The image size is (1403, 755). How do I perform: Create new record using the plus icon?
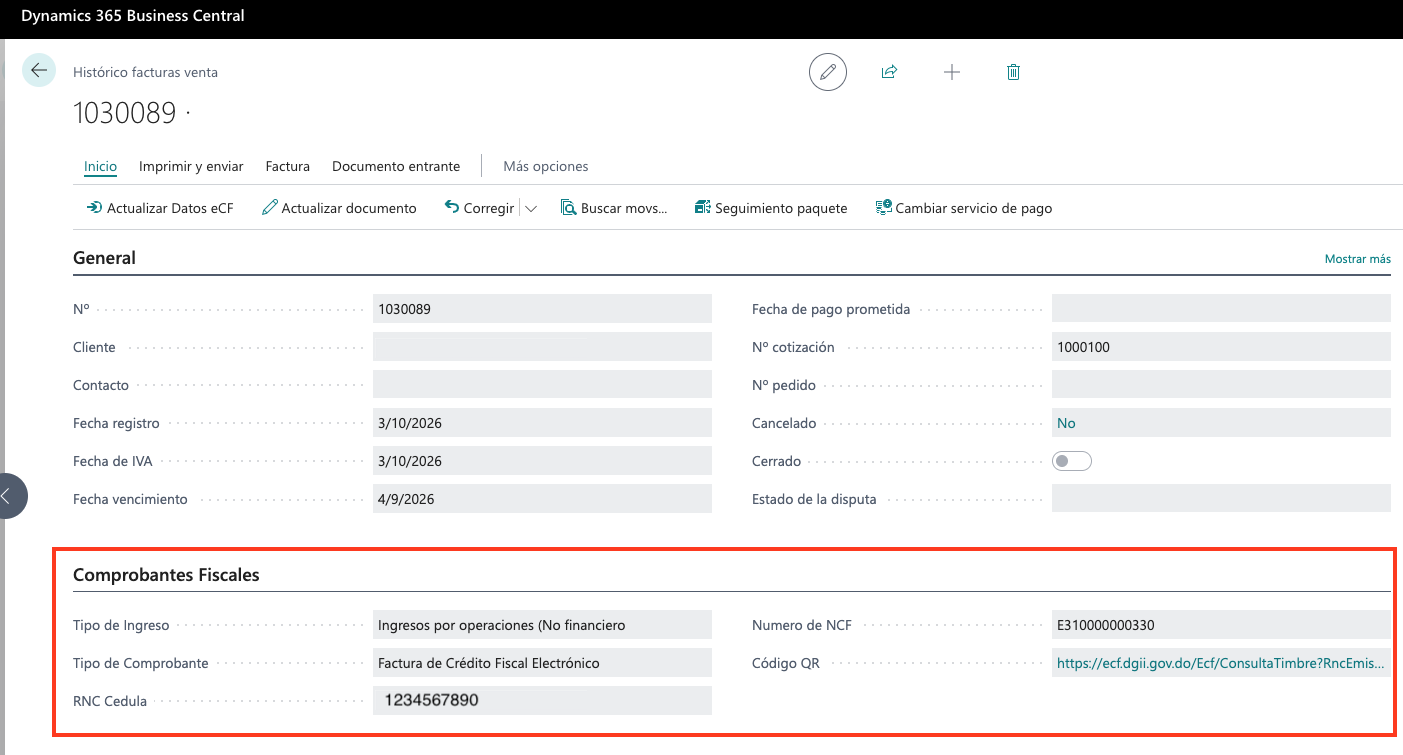click(x=951, y=71)
